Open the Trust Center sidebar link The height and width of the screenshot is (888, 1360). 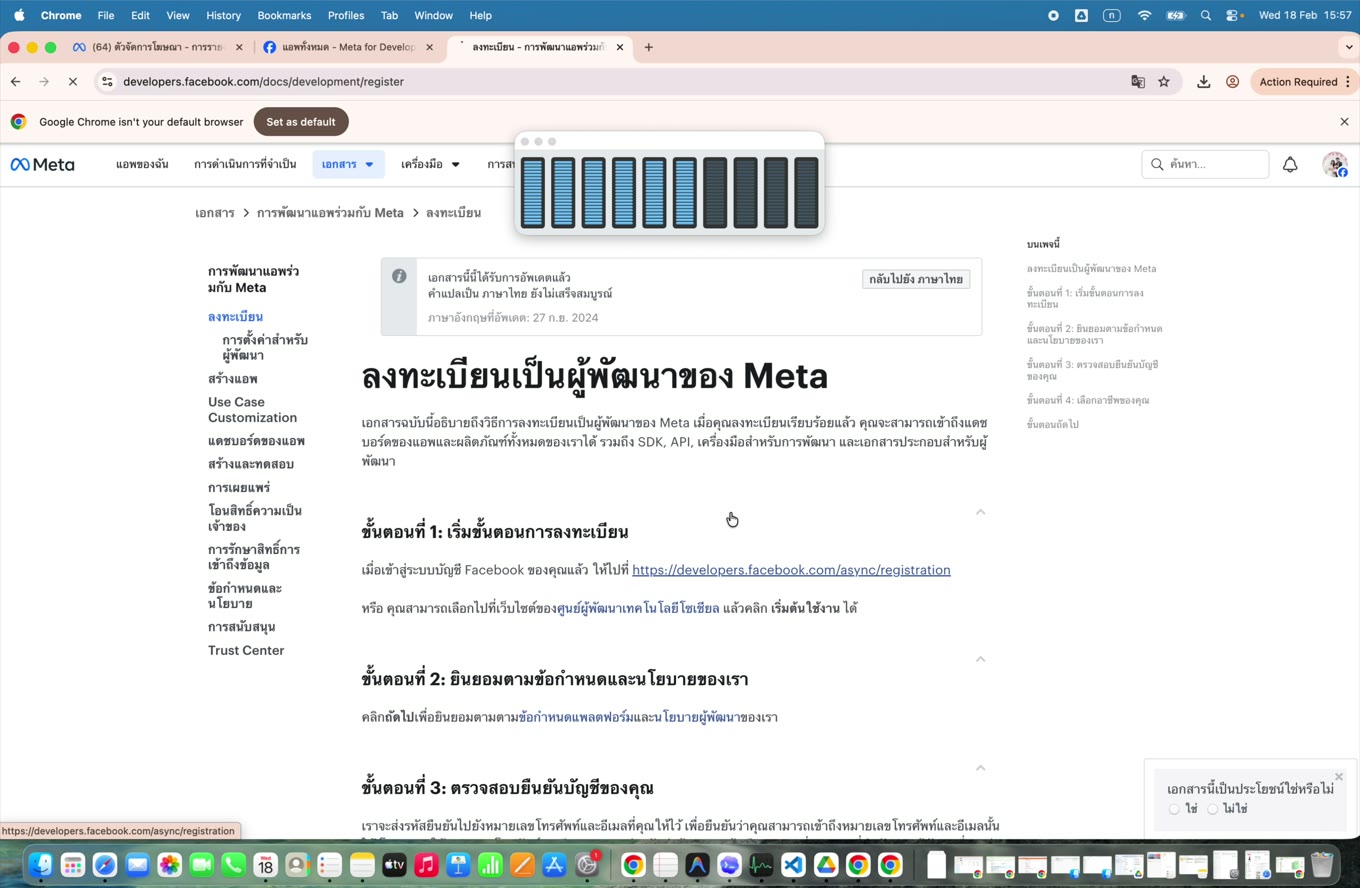coord(246,650)
